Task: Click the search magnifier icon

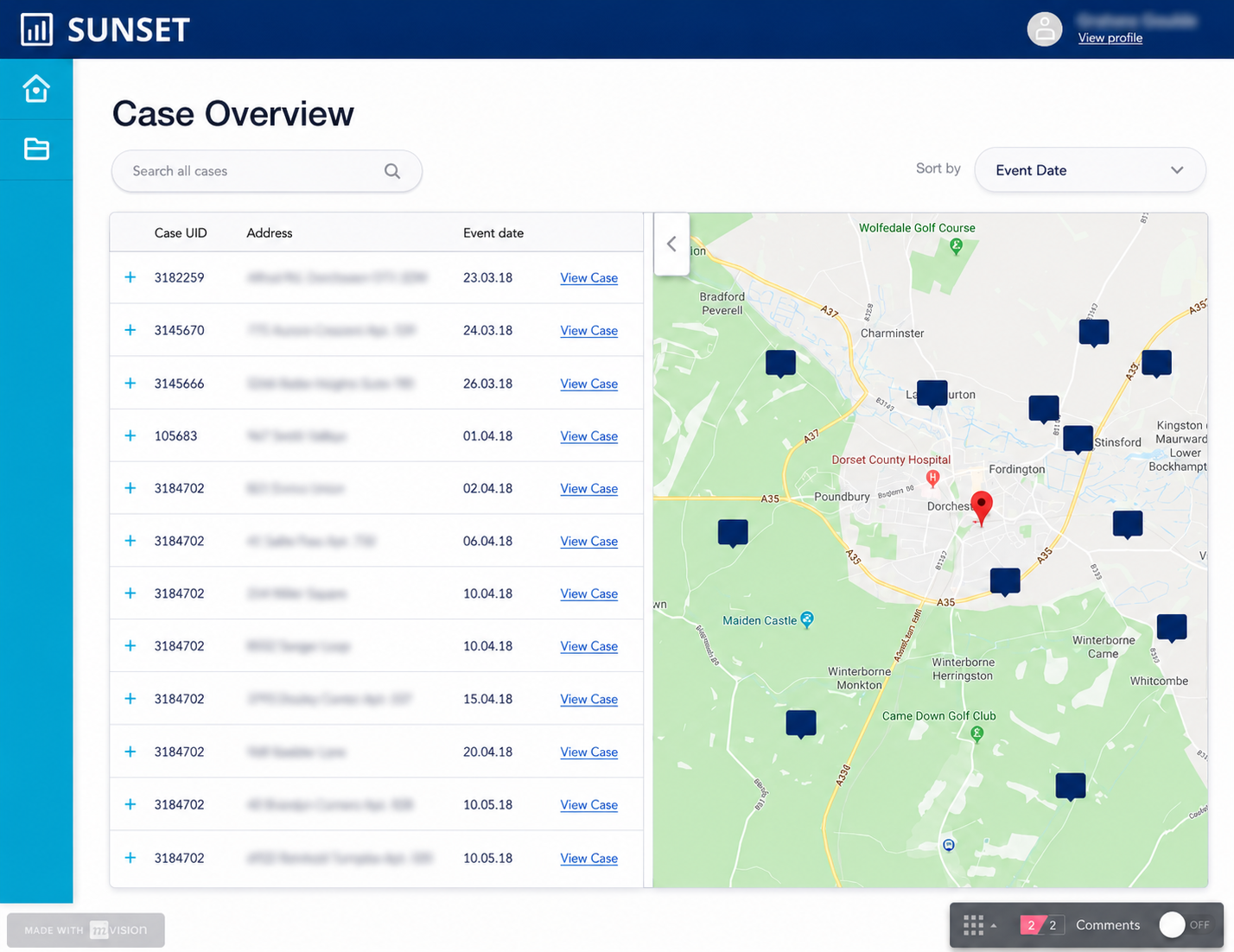Action: (392, 171)
